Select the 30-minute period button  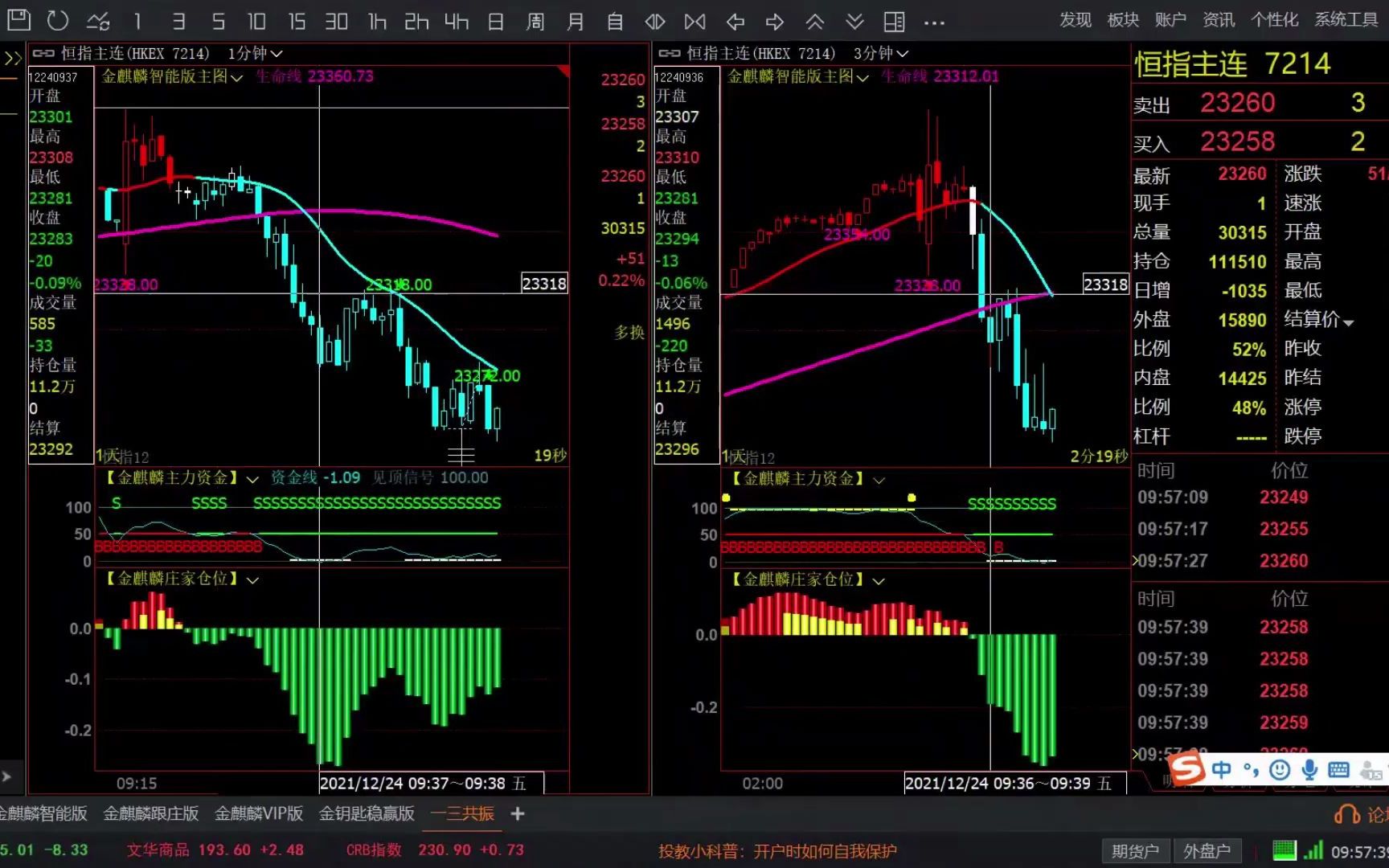click(337, 21)
